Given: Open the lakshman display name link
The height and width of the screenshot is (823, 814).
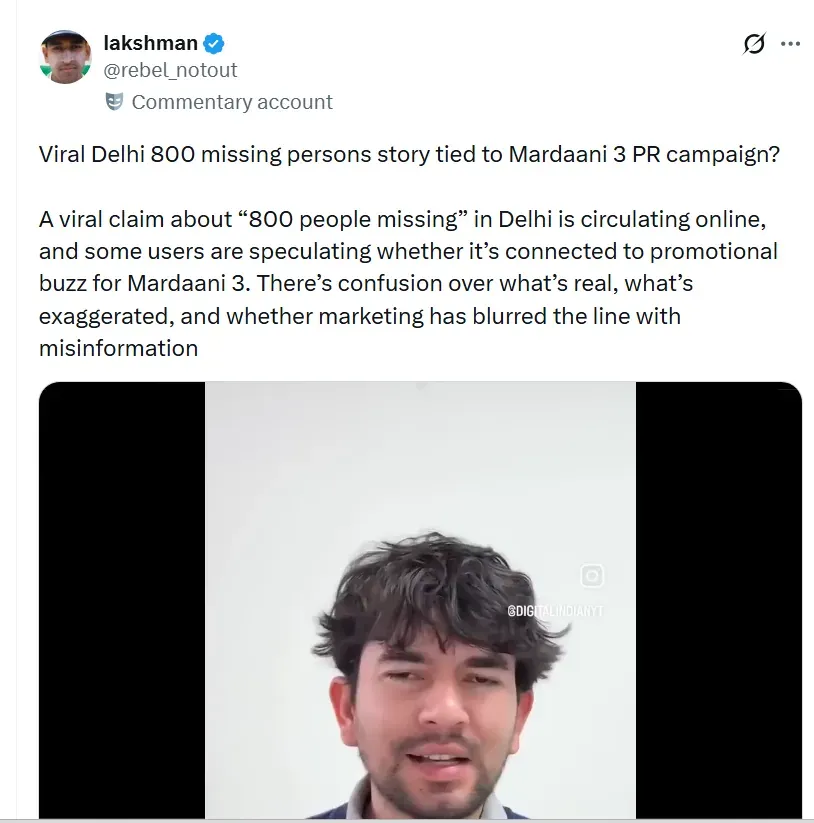Looking at the screenshot, I should 151,43.
